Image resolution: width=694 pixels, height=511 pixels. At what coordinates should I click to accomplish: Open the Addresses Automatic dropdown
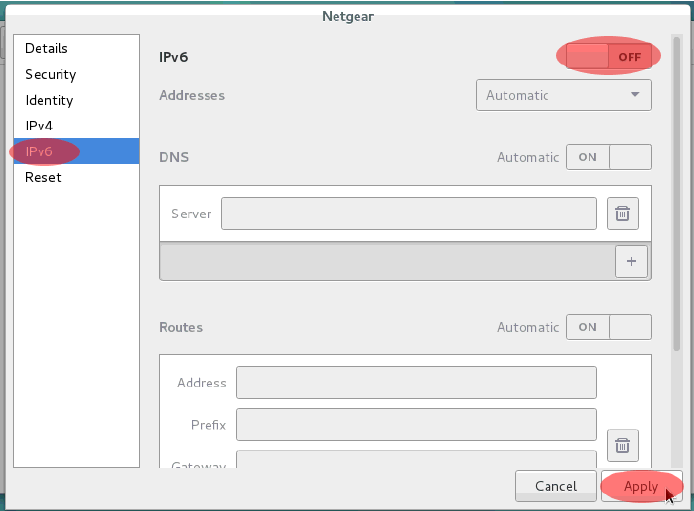pos(563,95)
